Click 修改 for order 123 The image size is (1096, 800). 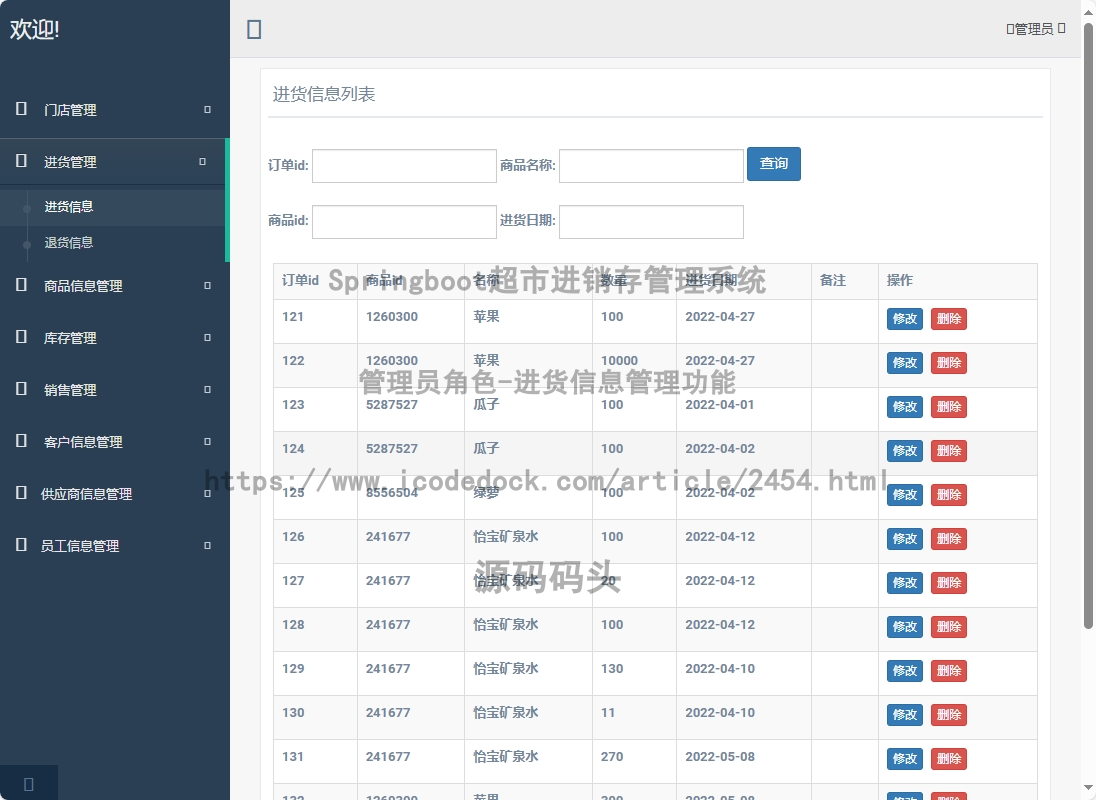904,407
